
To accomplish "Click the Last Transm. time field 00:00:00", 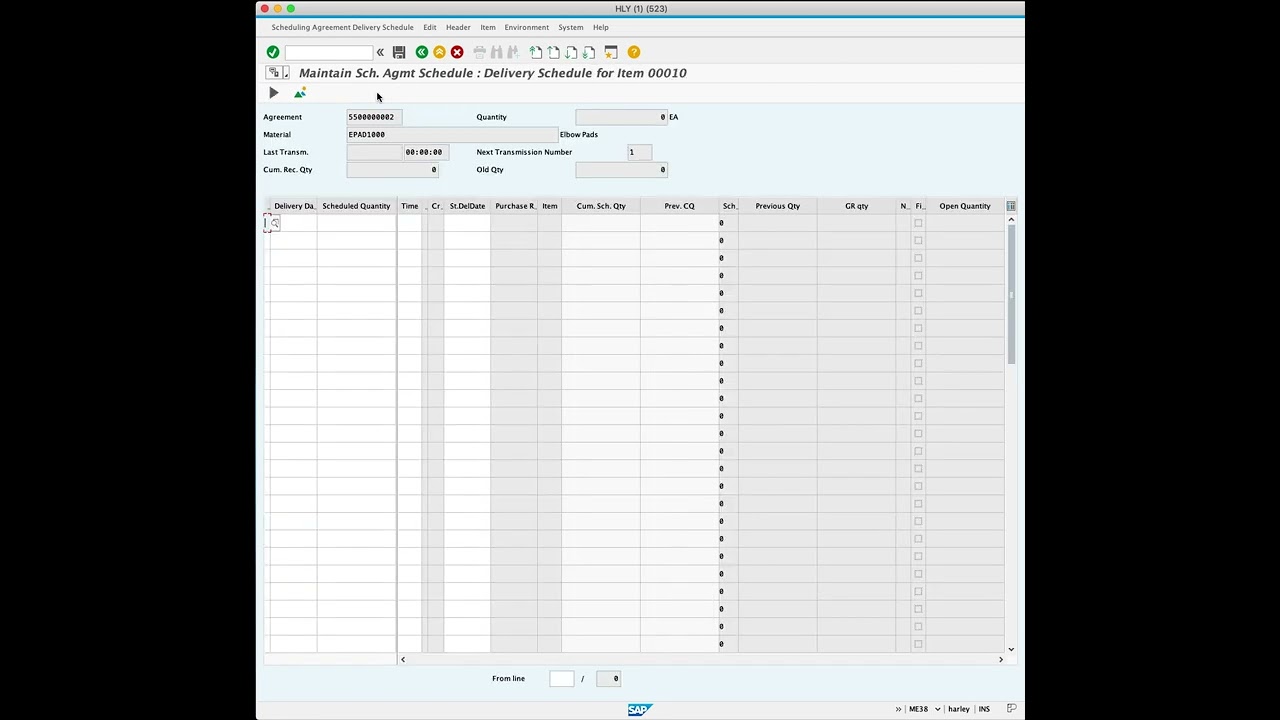I will coord(426,152).
